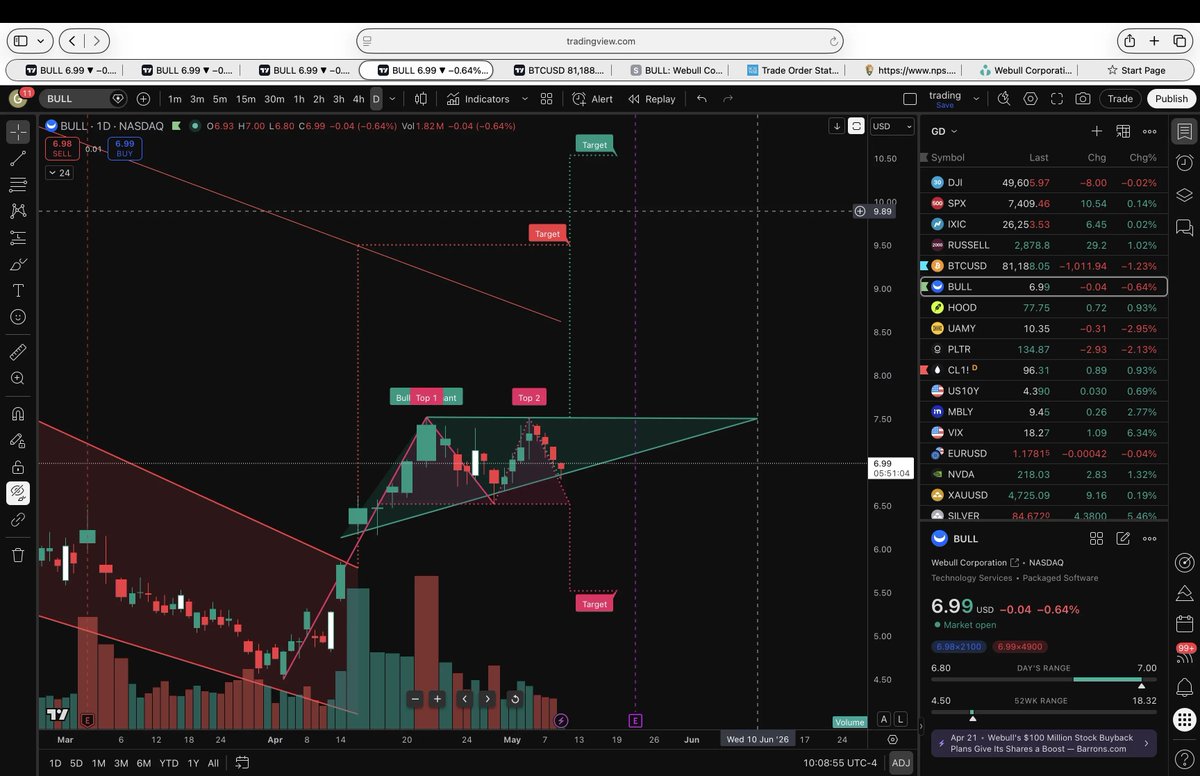Open indicator templates grid icon
The height and width of the screenshot is (776, 1200).
546,99
